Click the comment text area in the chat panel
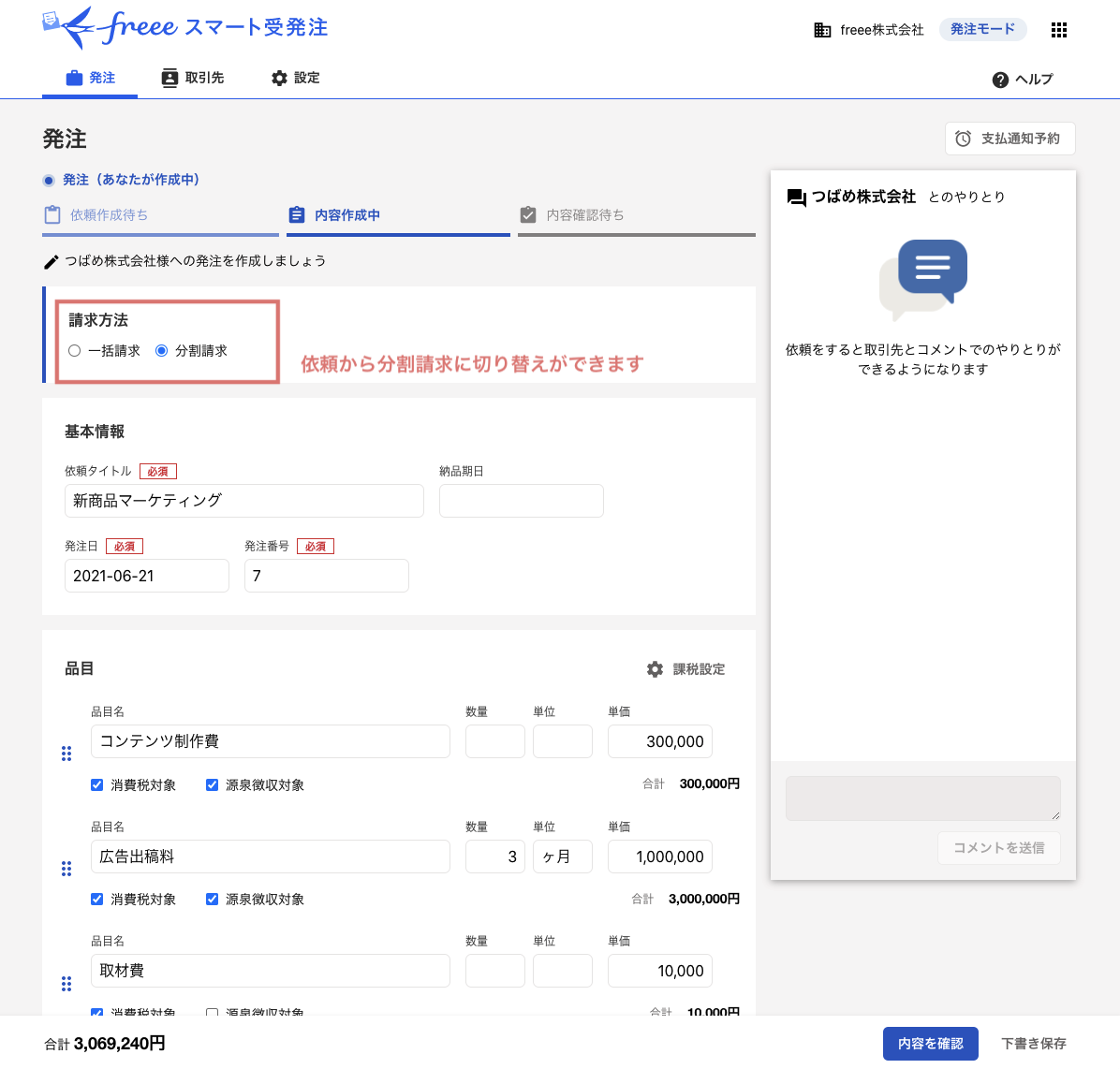 click(x=922, y=798)
